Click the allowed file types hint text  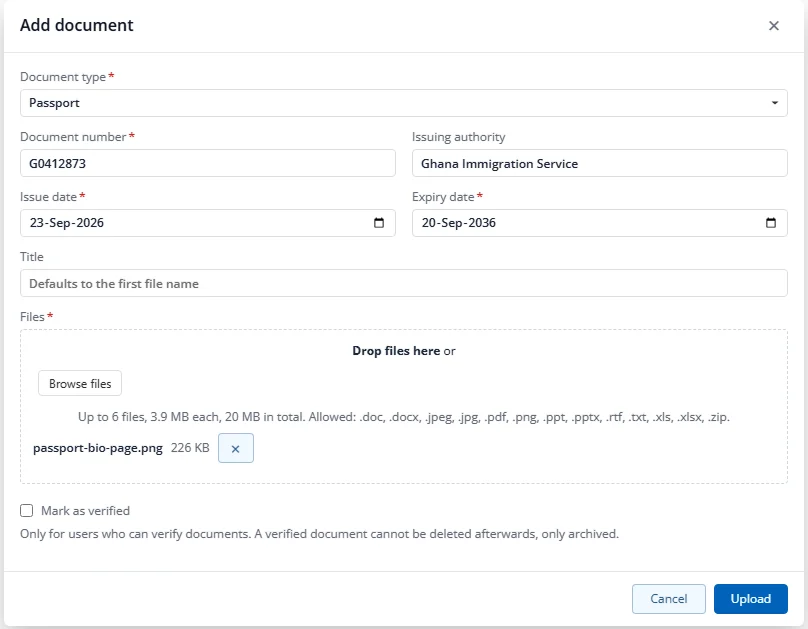pyautogui.click(x=403, y=417)
